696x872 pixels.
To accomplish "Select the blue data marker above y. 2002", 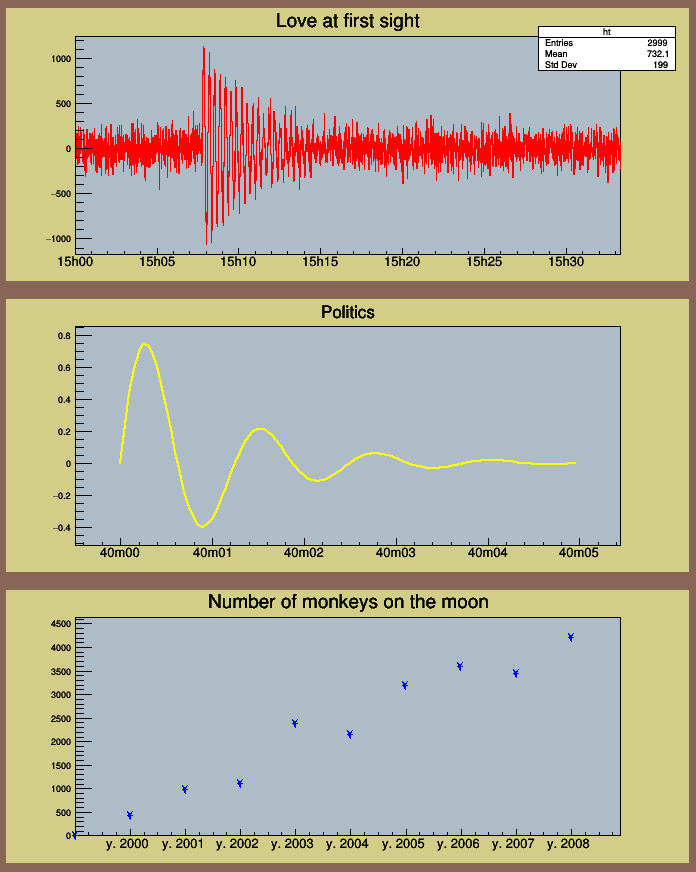I will [x=240, y=783].
